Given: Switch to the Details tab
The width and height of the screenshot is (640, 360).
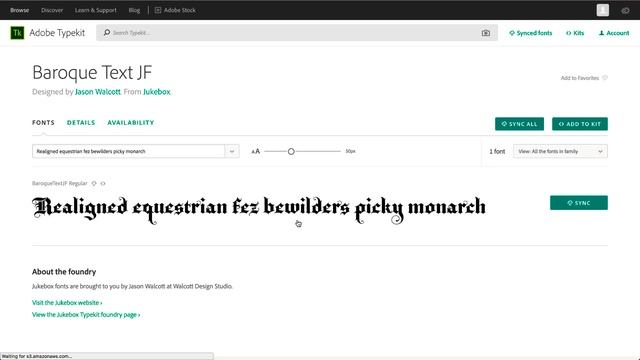Looking at the screenshot, I should tap(81, 122).
